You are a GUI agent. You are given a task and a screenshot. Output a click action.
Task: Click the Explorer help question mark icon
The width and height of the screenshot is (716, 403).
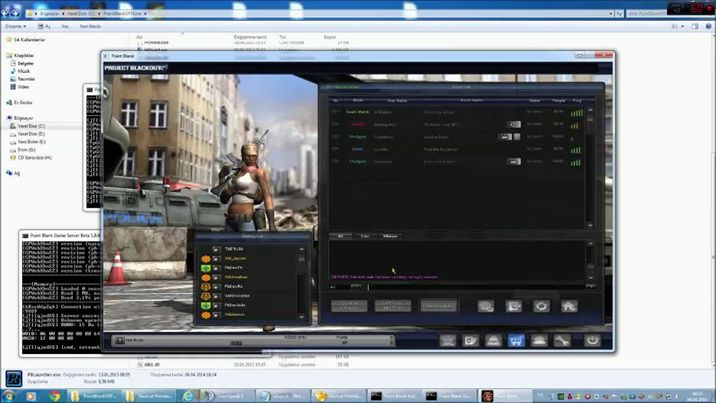click(708, 26)
